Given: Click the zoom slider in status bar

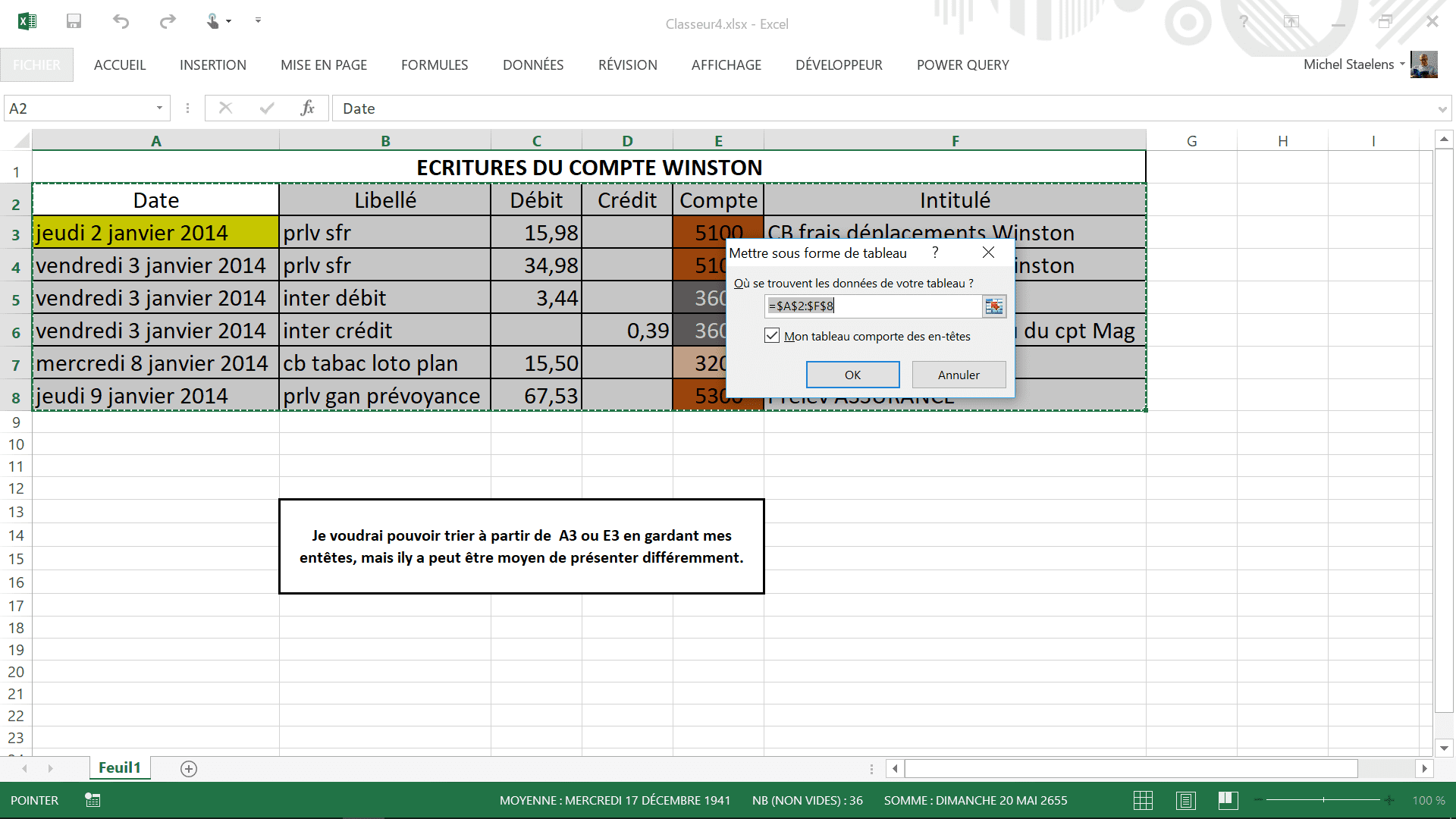Looking at the screenshot, I should tap(1323, 800).
